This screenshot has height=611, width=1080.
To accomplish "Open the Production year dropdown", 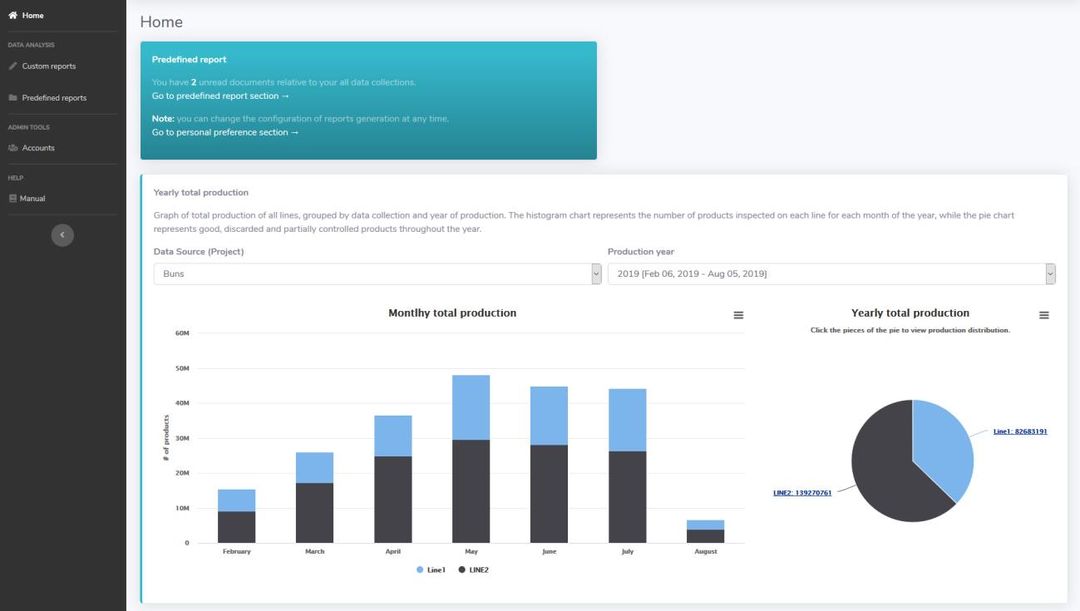I will [x=831, y=273].
